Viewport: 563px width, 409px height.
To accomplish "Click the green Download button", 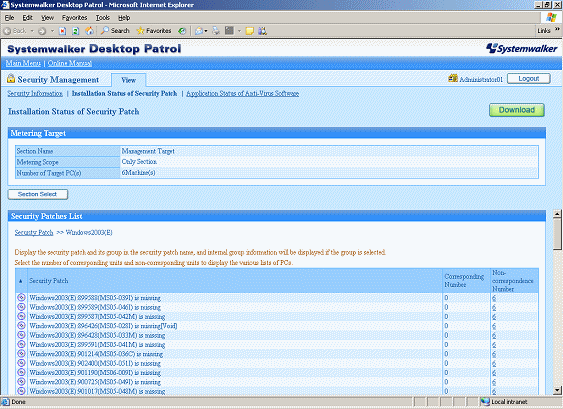I will point(517,110).
